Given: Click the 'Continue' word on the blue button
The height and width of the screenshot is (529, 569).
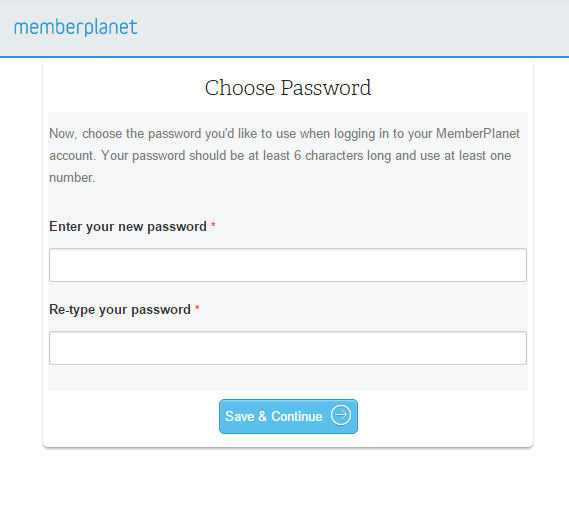Looking at the screenshot, I should click(x=296, y=417).
